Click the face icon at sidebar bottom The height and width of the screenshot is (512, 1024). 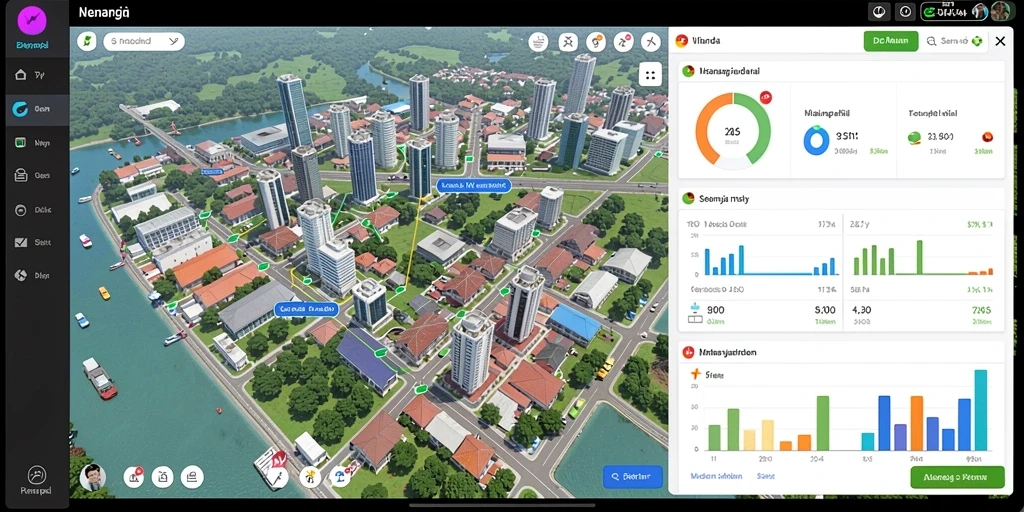pyautogui.click(x=35, y=475)
